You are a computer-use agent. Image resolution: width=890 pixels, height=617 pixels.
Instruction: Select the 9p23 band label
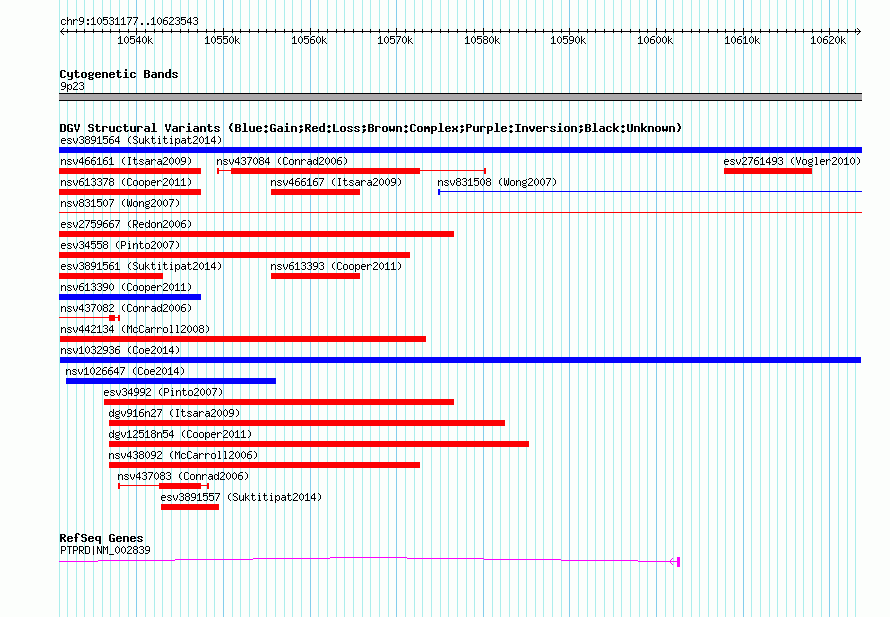click(x=72, y=86)
